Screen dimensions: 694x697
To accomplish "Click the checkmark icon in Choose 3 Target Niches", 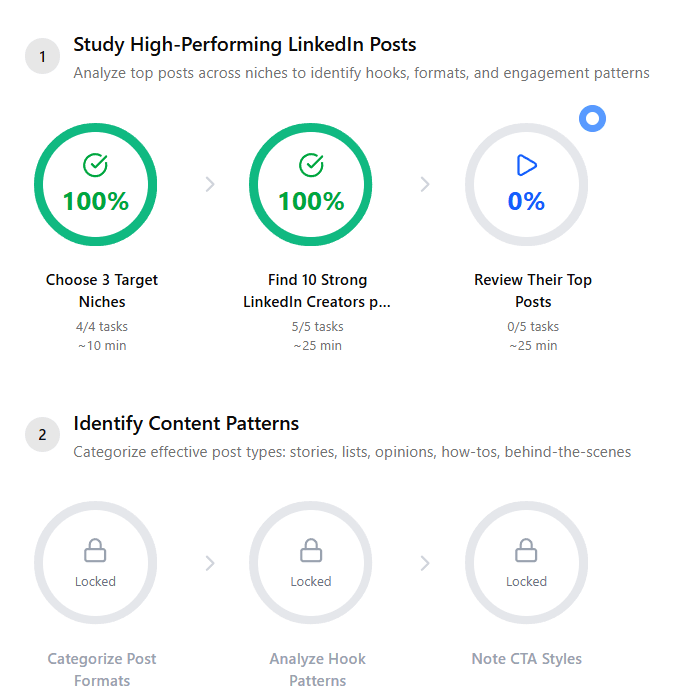I will [96, 165].
